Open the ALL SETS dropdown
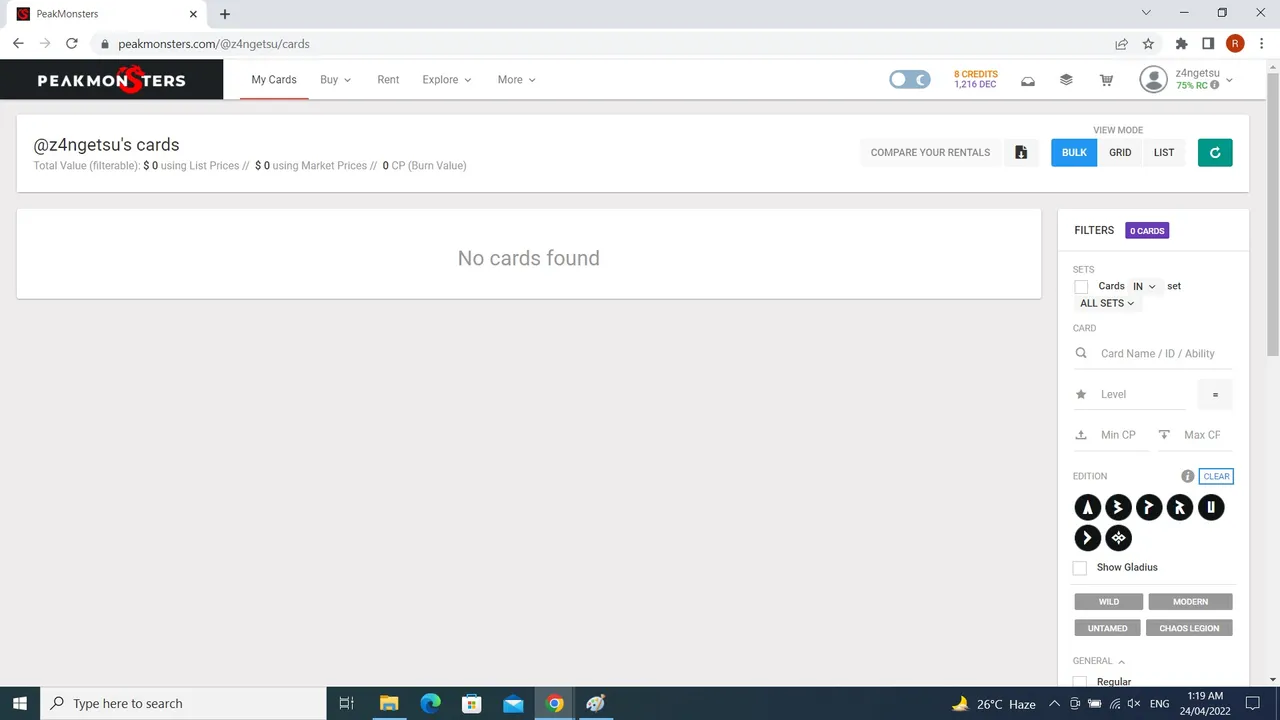This screenshot has height=720, width=1280. coord(1107,303)
